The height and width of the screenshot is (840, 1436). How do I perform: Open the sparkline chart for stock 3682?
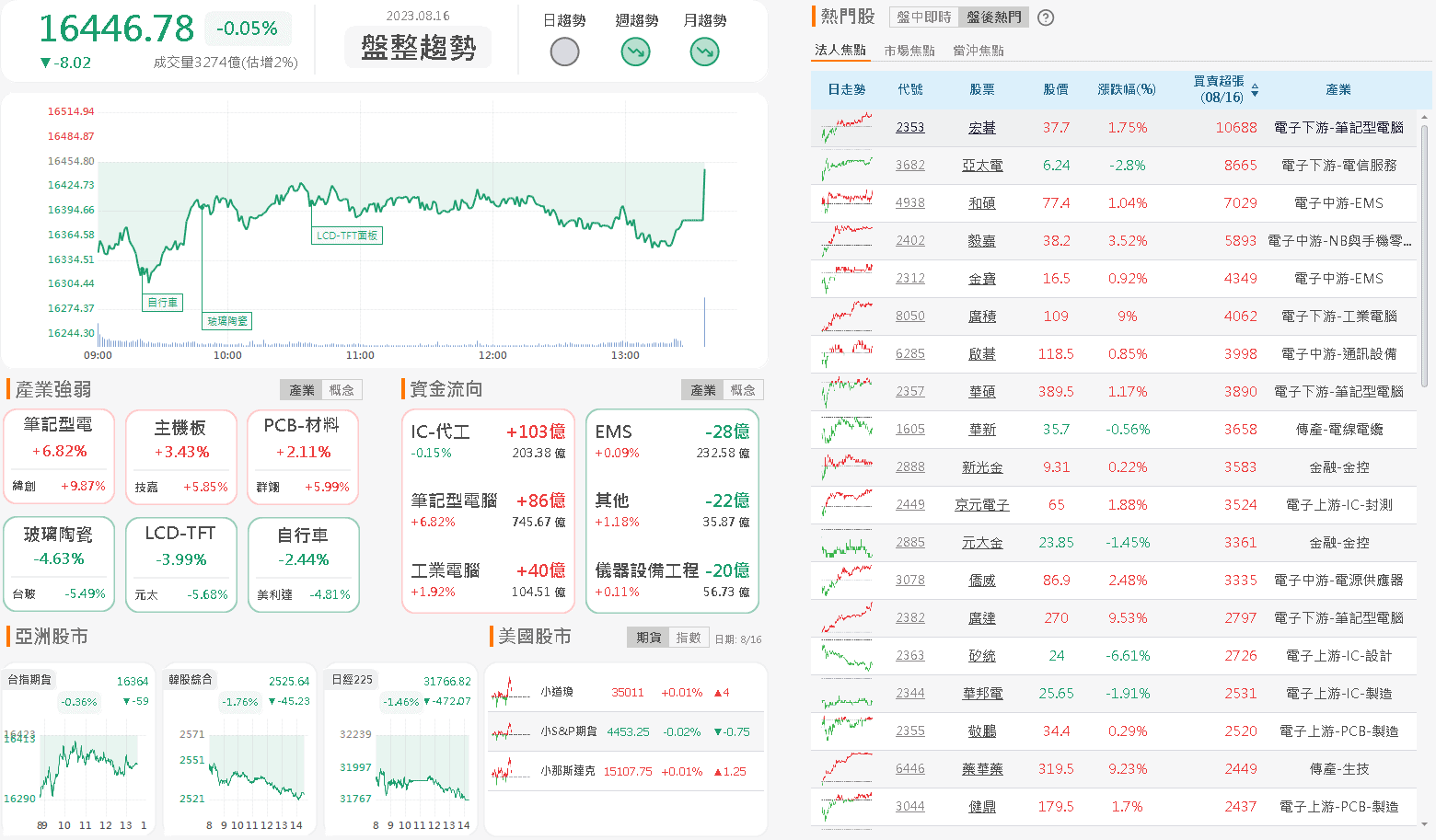846,165
